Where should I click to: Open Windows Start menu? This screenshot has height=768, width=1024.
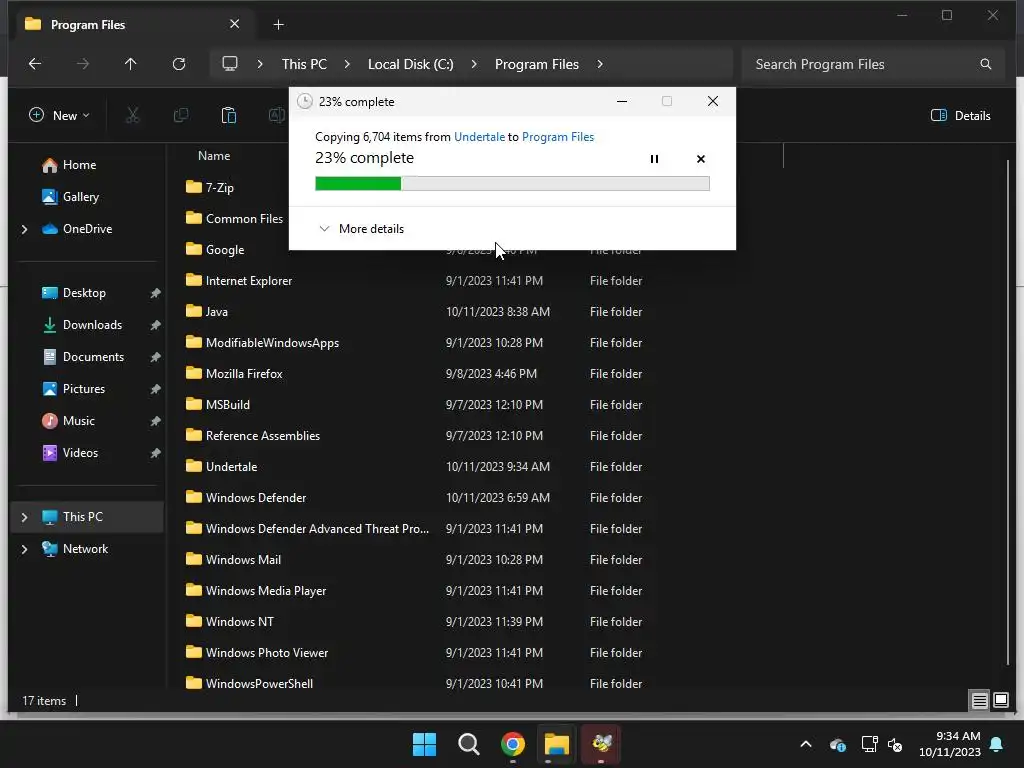(424, 744)
